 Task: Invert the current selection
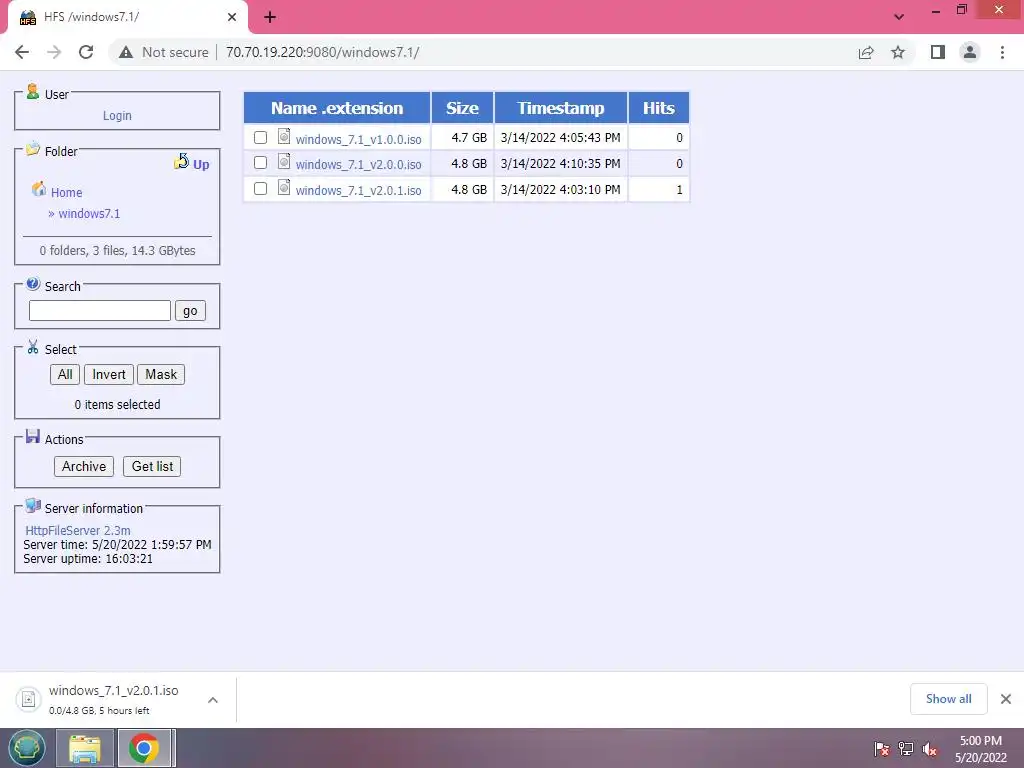coord(108,374)
